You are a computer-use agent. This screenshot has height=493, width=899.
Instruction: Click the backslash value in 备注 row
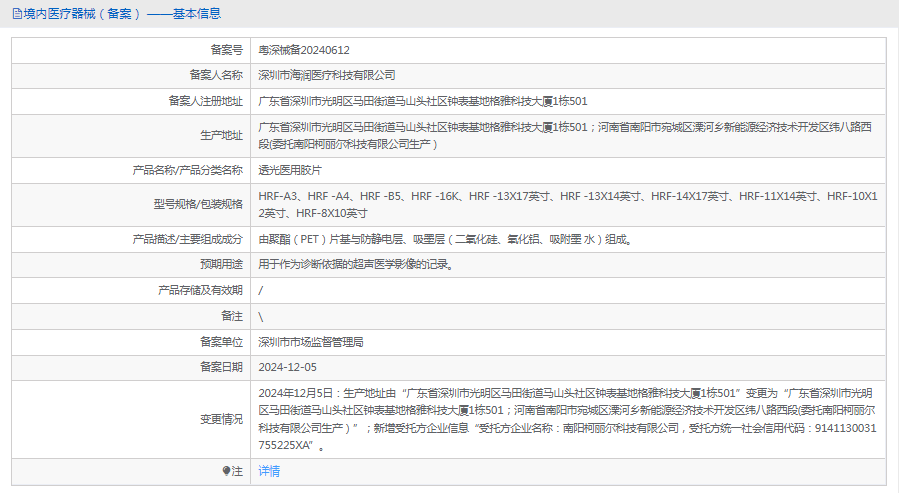pyautogui.click(x=261, y=316)
